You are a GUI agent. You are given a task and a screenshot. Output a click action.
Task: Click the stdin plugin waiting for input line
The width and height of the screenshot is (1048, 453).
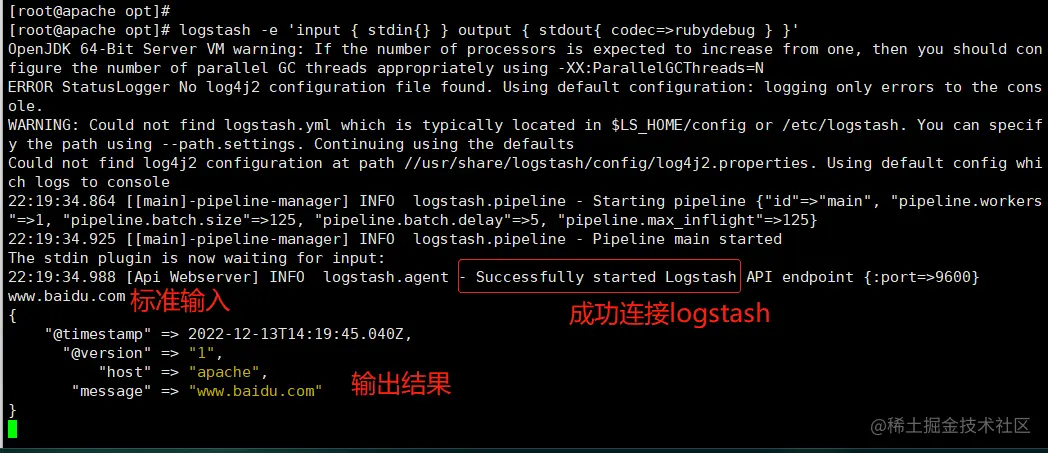pyautogui.click(x=197, y=258)
